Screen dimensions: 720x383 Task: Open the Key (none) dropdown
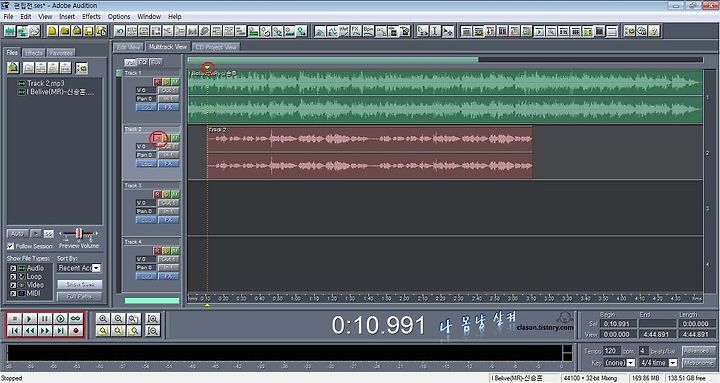pos(631,363)
